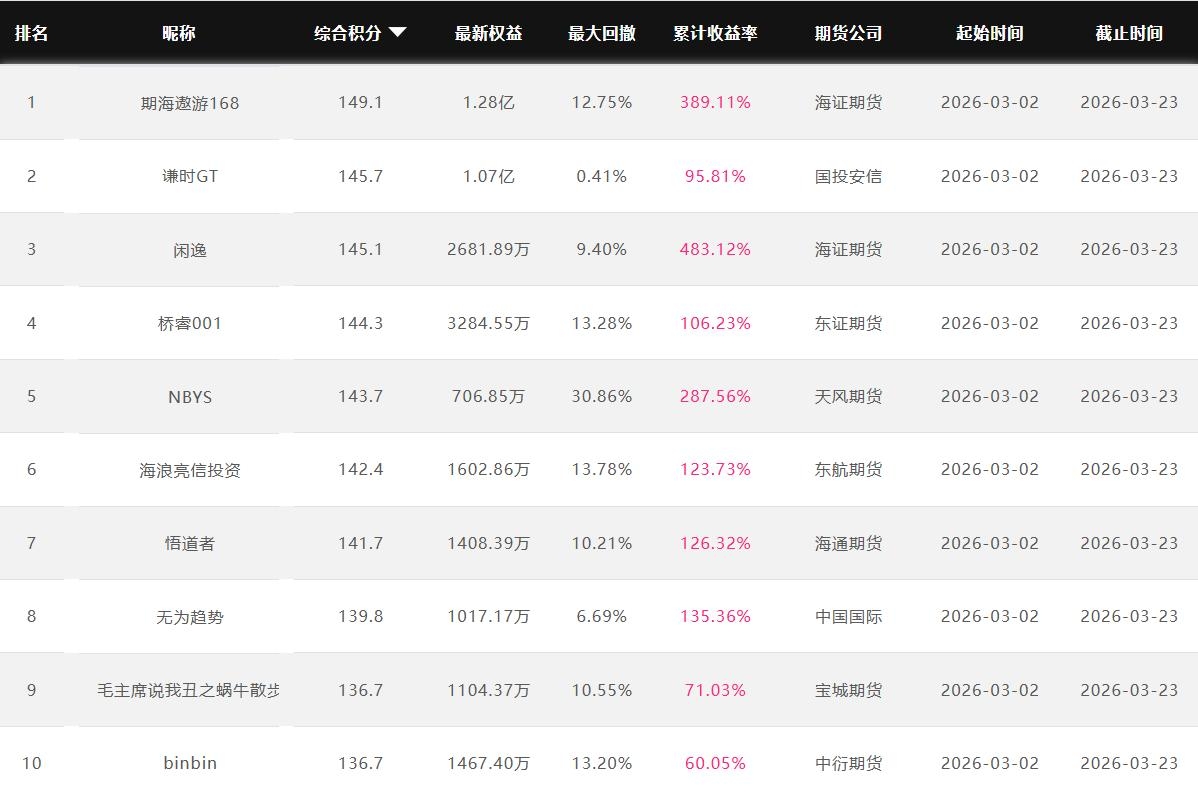Sort by the 综合积分 column header
This screenshot has height=796, width=1198.
(348, 33)
